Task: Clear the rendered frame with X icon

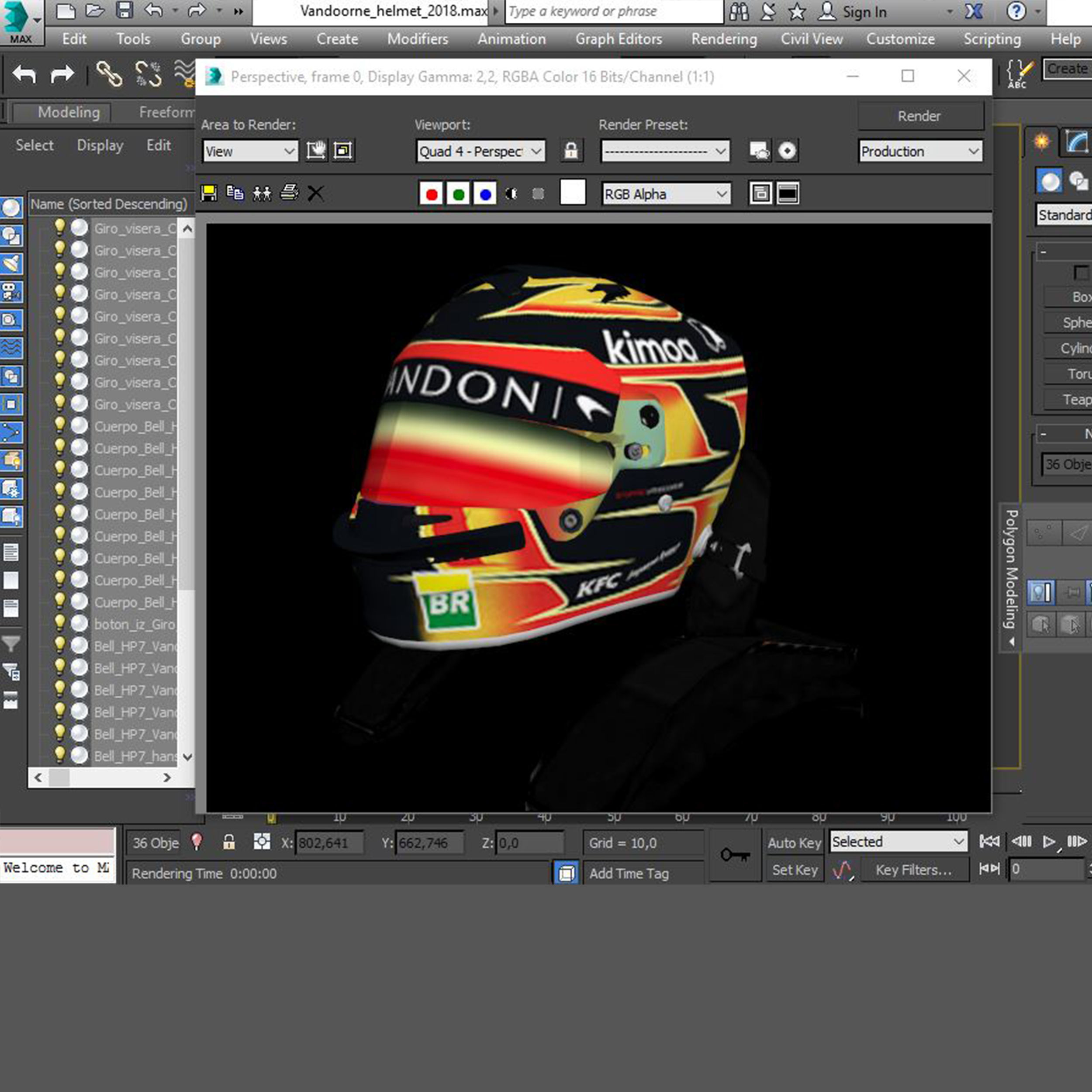Action: (315, 194)
